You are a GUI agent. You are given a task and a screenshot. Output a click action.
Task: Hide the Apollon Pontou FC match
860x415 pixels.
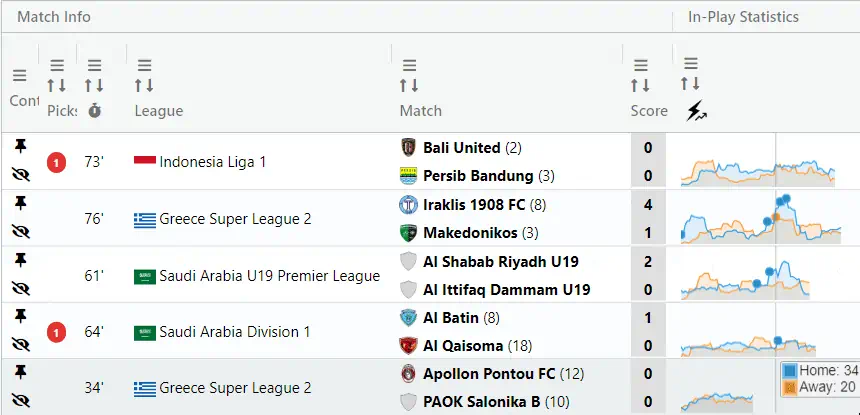(x=20, y=400)
